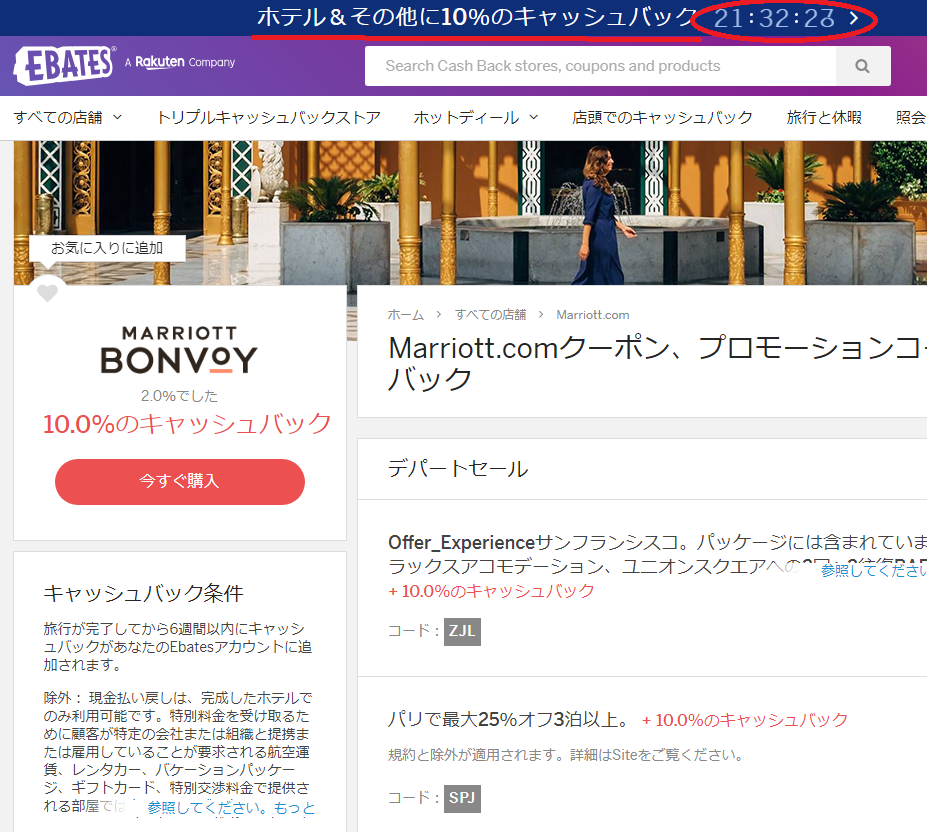Screen dimensions: 927x832
Task: Click the arrow beside the countdown timer
Action: 854,18
